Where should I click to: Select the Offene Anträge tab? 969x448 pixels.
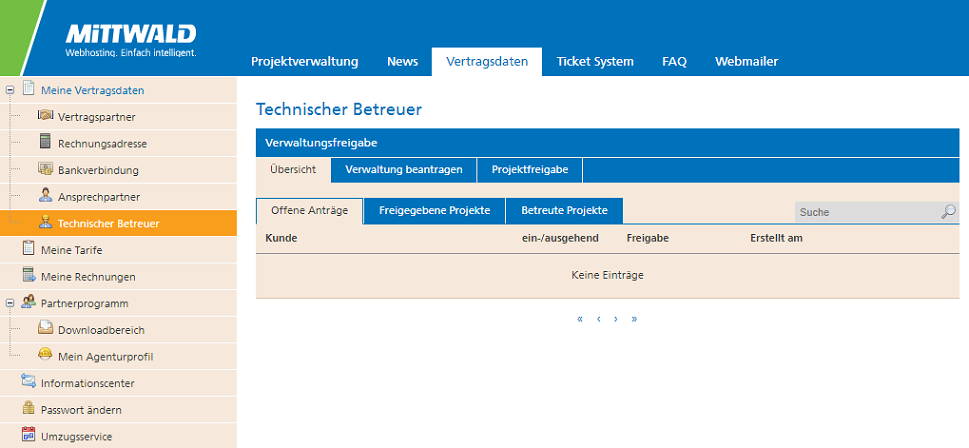click(310, 211)
